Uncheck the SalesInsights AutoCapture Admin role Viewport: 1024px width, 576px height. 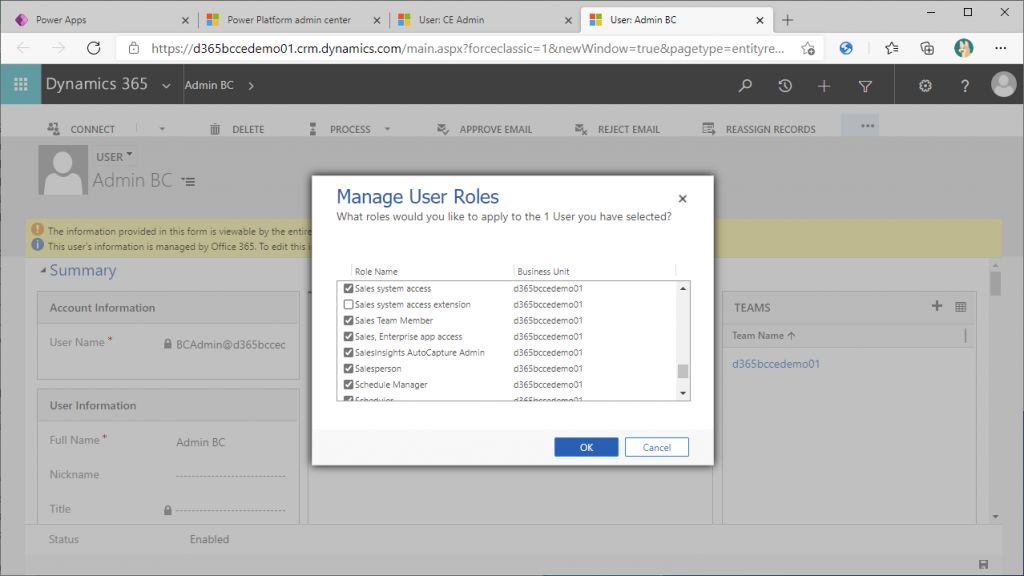click(348, 352)
